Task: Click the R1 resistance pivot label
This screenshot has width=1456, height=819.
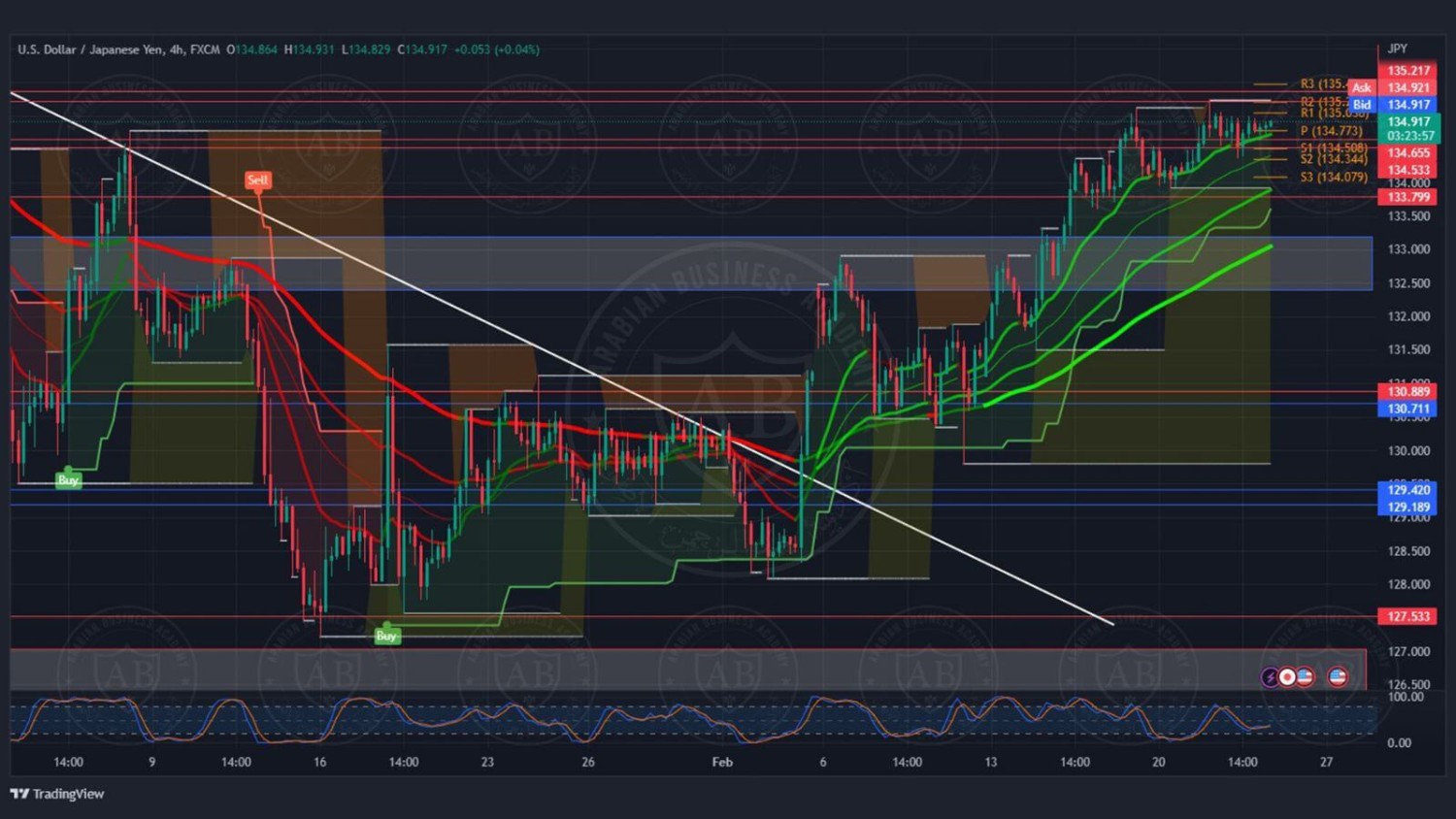Action: tap(1334, 114)
